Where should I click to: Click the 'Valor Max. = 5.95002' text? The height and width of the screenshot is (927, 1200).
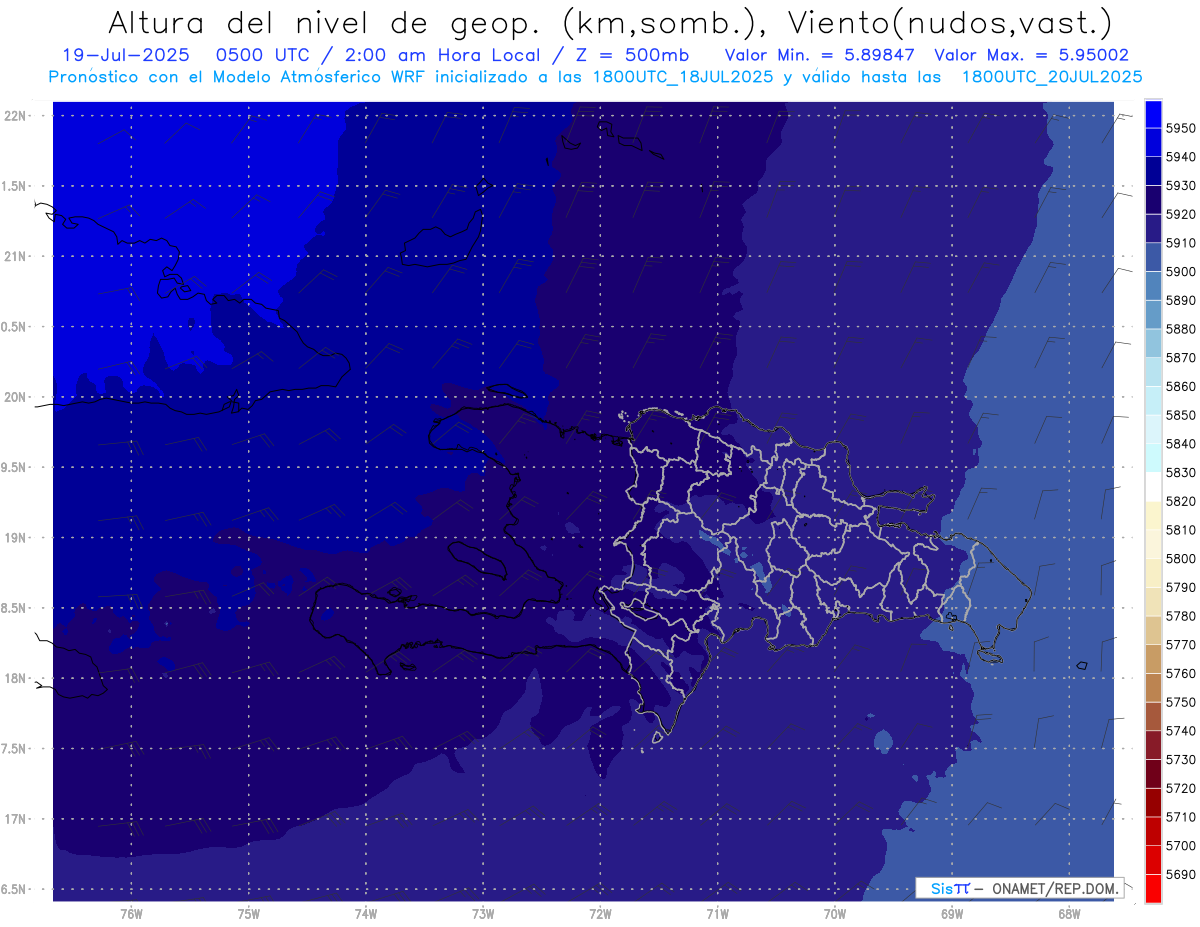pyautogui.click(x=1032, y=56)
